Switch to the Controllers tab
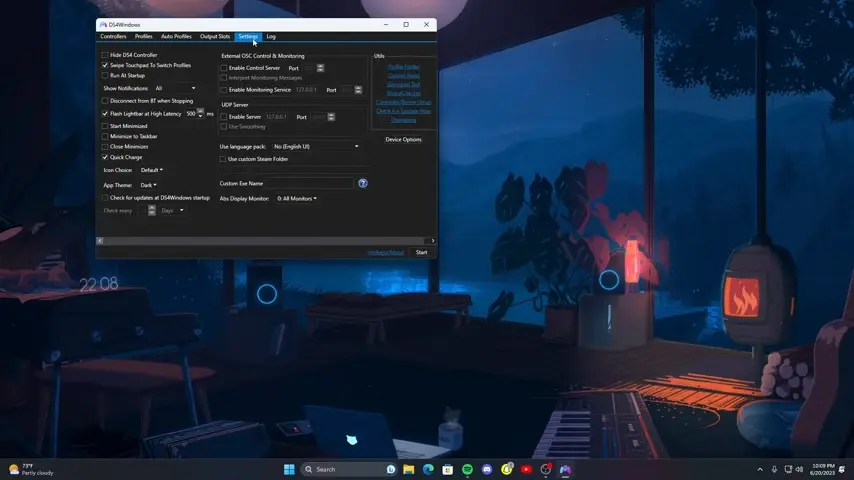This screenshot has width=854, height=480. [x=113, y=37]
